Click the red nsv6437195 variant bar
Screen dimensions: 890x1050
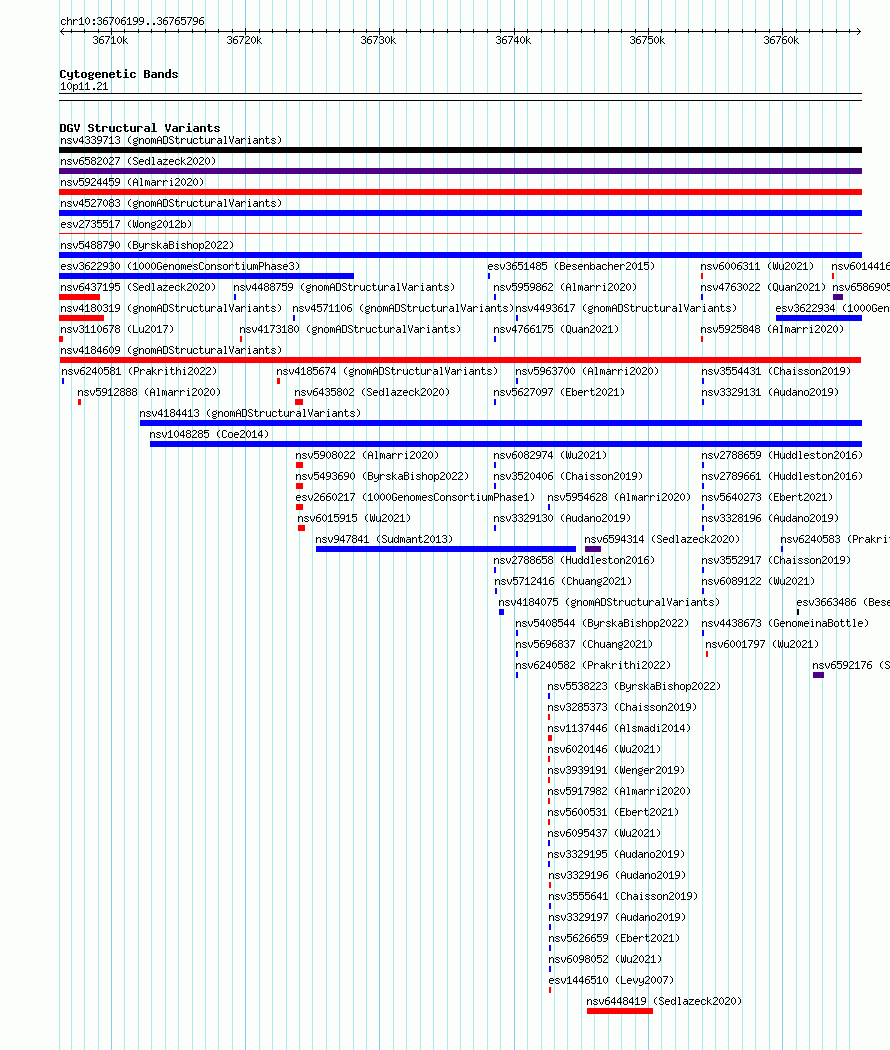coord(79,297)
